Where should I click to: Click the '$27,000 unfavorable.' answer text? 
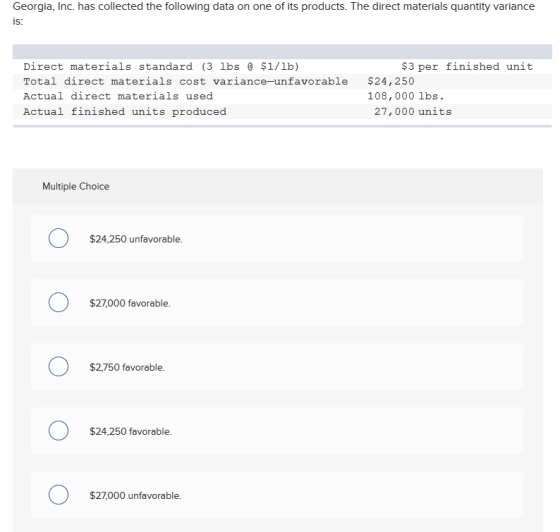click(135, 496)
